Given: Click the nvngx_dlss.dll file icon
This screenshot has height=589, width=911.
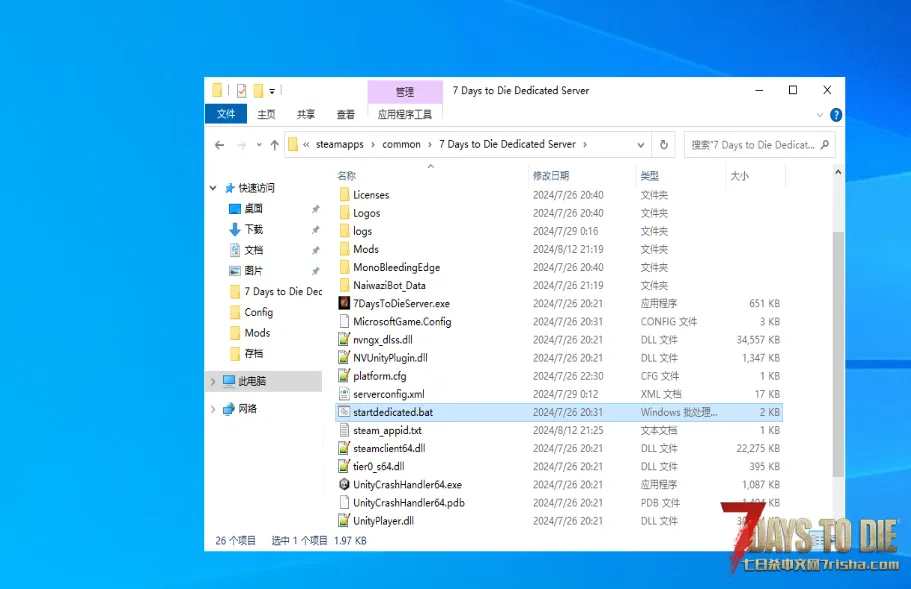Looking at the screenshot, I should [x=344, y=339].
